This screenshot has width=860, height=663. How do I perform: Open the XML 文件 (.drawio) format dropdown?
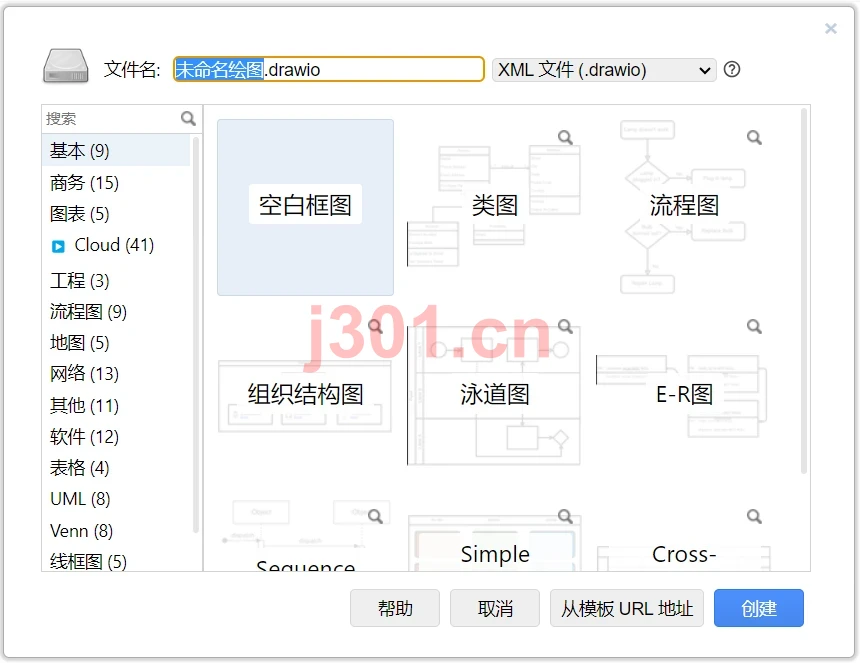[x=604, y=70]
